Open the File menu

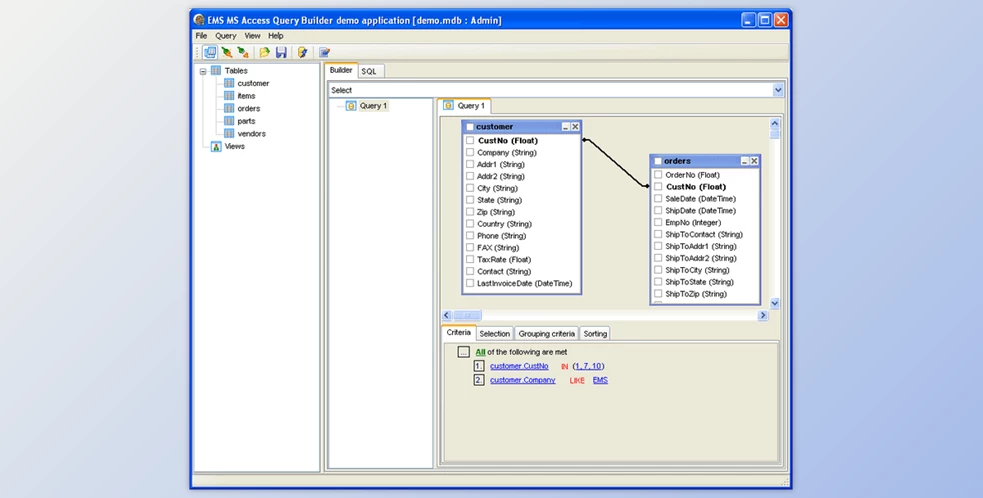pos(201,36)
